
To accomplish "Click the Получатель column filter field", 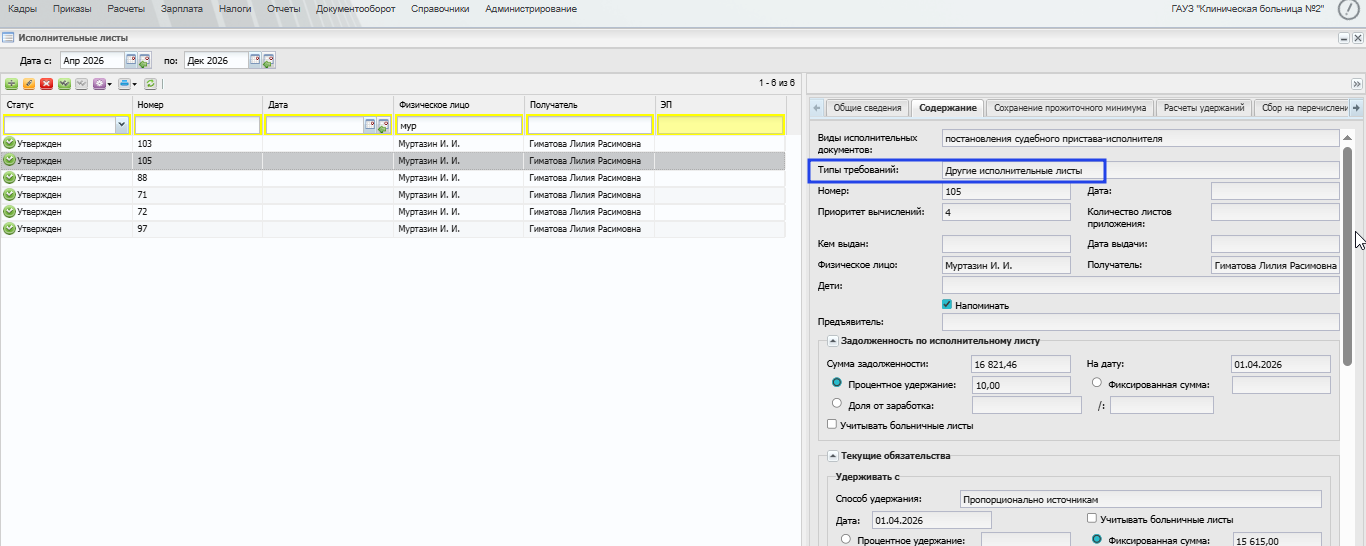I will [590, 126].
